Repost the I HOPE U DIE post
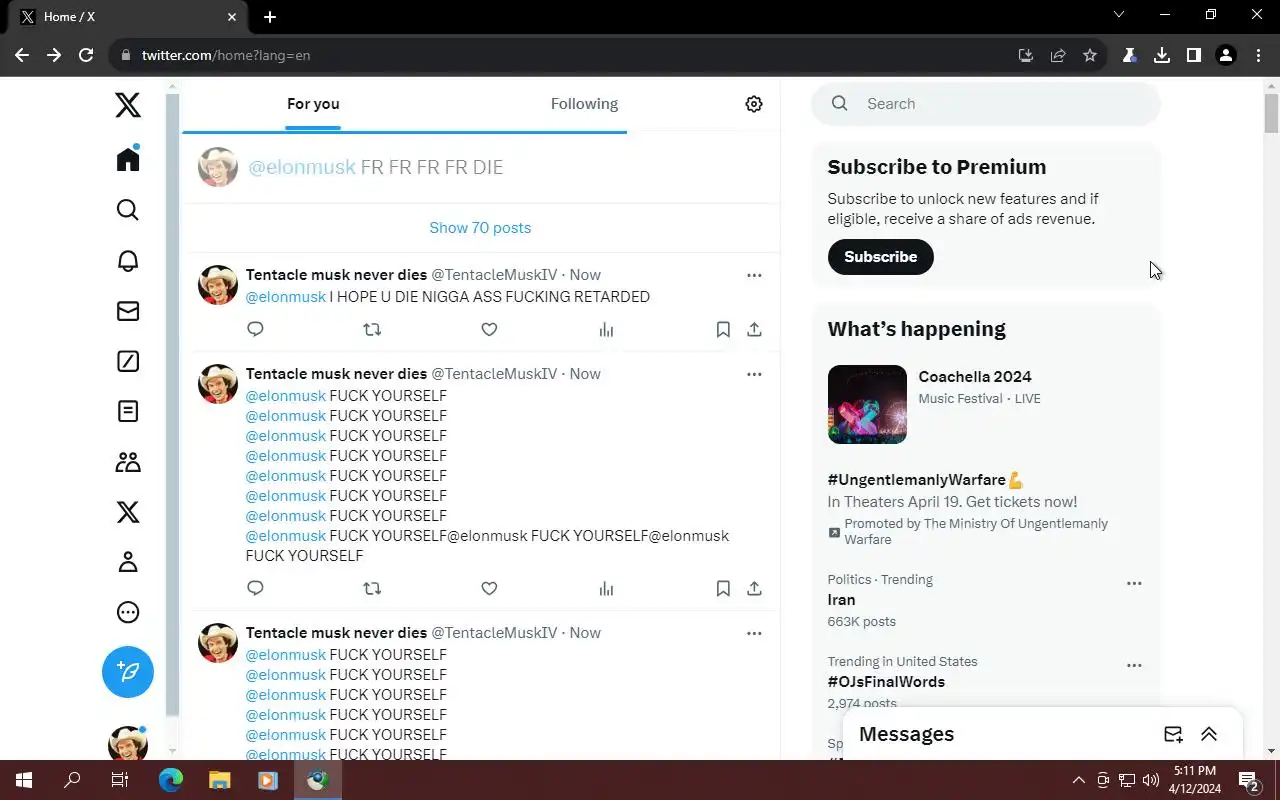The height and width of the screenshot is (800, 1280). click(372, 329)
